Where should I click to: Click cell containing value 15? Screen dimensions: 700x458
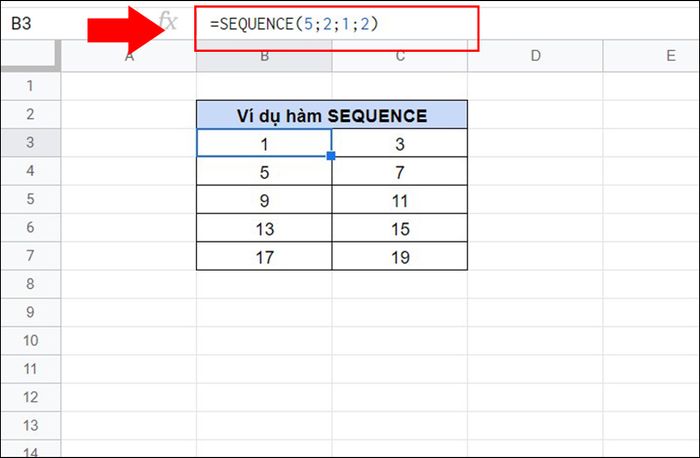point(400,228)
